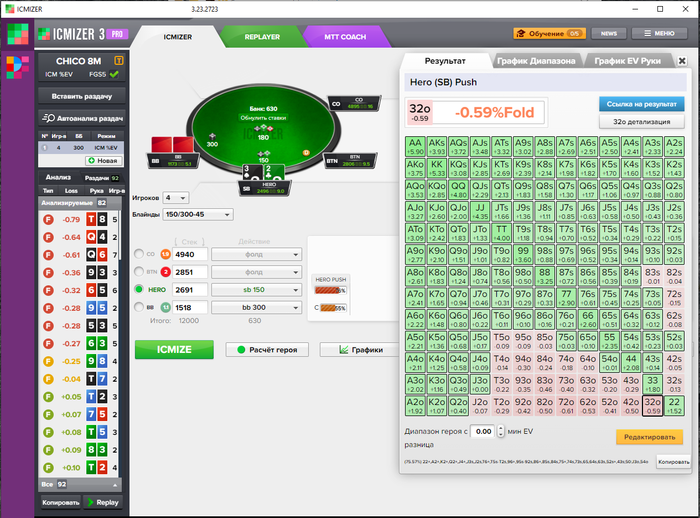Select the BB player radio button
This screenshot has height=518, width=700.
139,307
